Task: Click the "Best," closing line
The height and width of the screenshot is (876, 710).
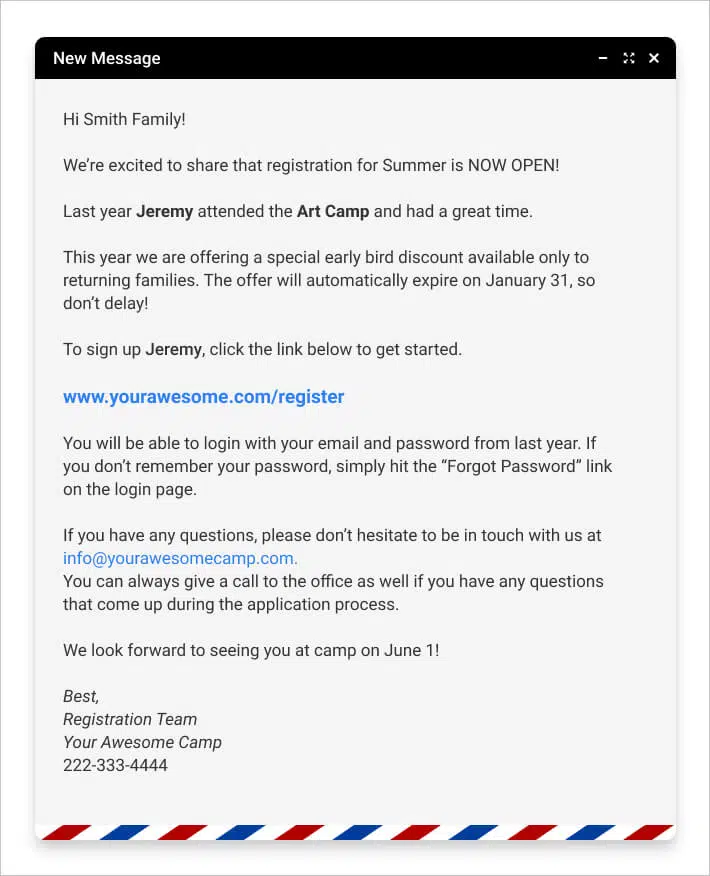Action: click(x=81, y=696)
